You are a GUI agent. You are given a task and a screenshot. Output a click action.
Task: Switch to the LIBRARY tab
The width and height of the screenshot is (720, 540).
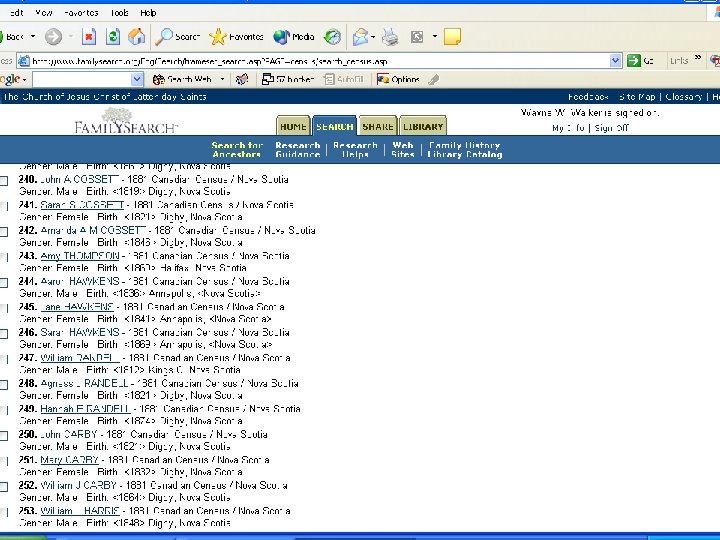tap(423, 126)
